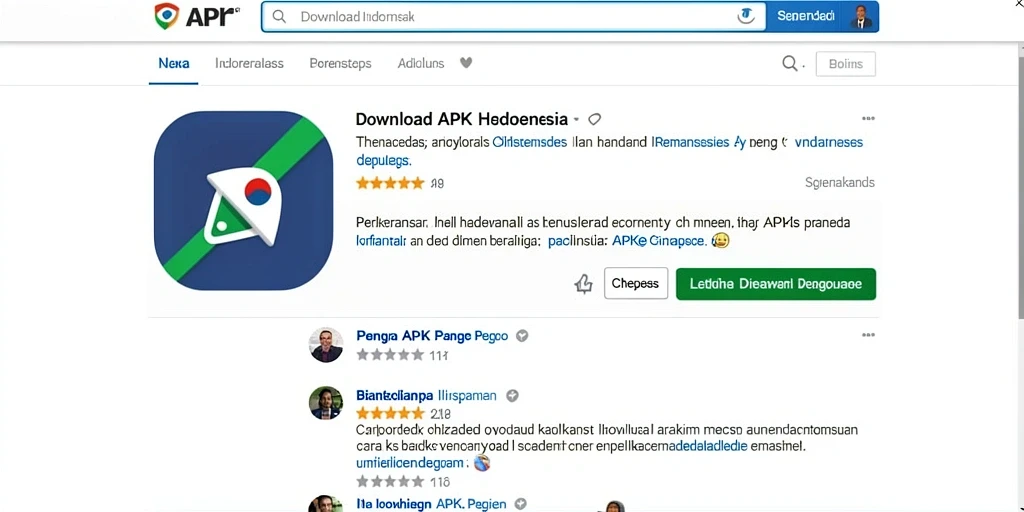The image size is (1024, 512).
Task: Expand small arrow next to Hedoenesia title
Action: 576,120
